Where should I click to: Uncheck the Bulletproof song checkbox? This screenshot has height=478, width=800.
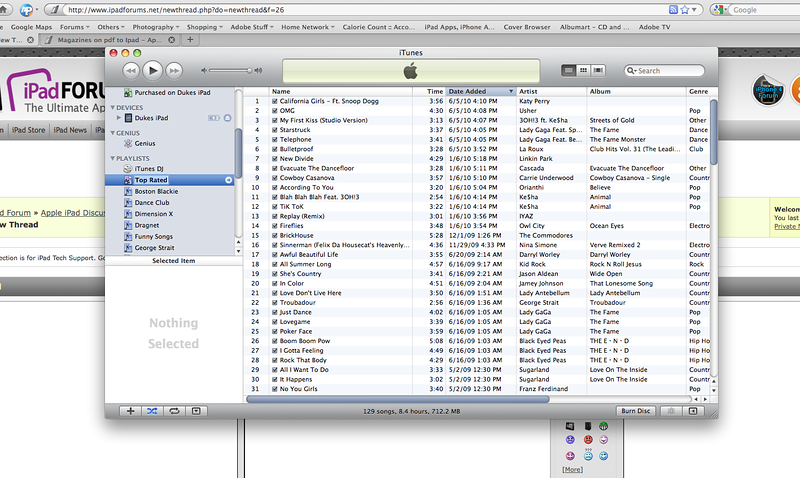pos(274,149)
